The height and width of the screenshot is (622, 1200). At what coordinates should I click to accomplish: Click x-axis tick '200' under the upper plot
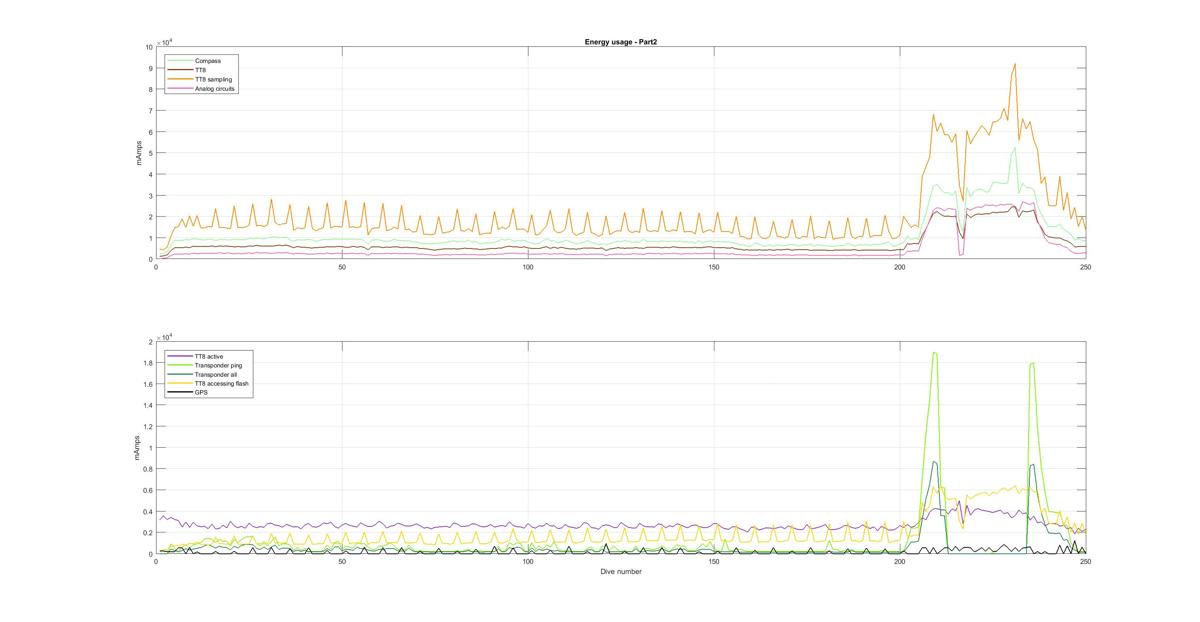900,268
